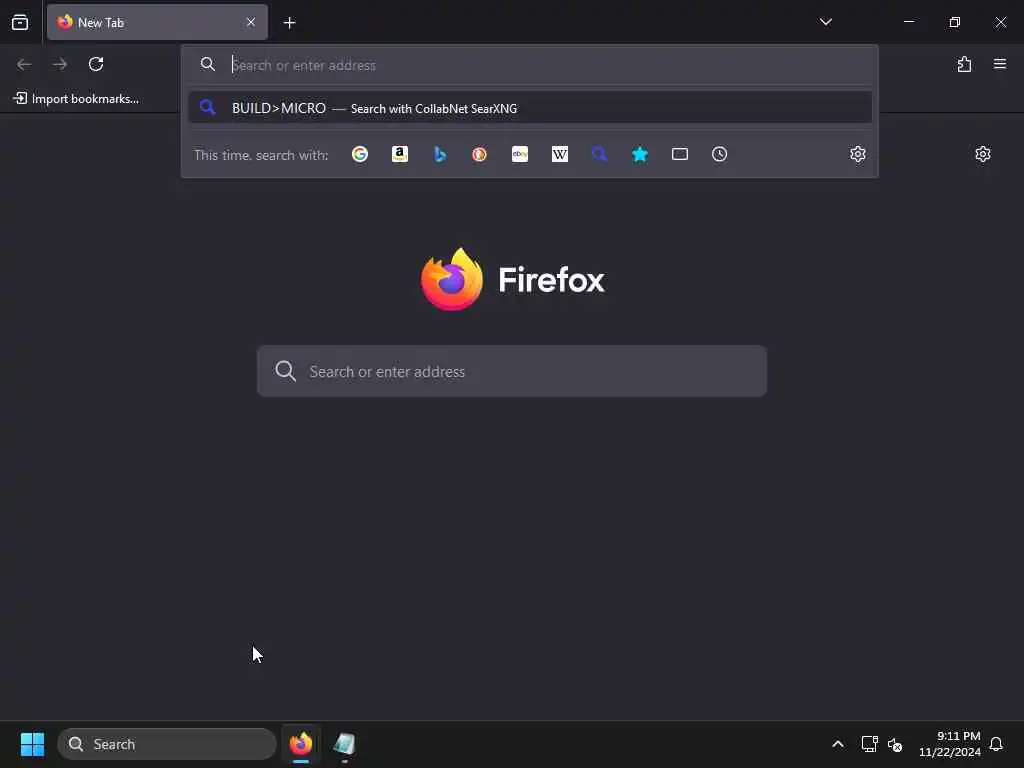
Task: Open a new tab with plus button
Action: tap(289, 23)
